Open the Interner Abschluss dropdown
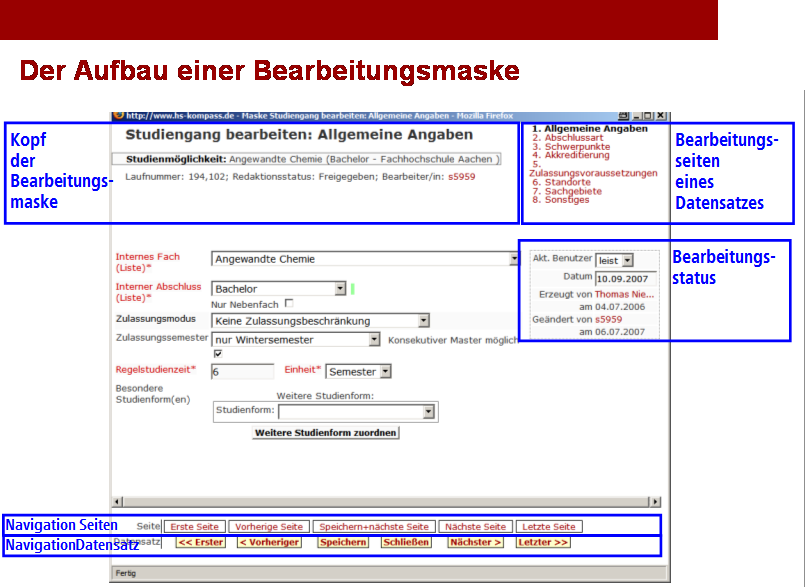 point(340,289)
